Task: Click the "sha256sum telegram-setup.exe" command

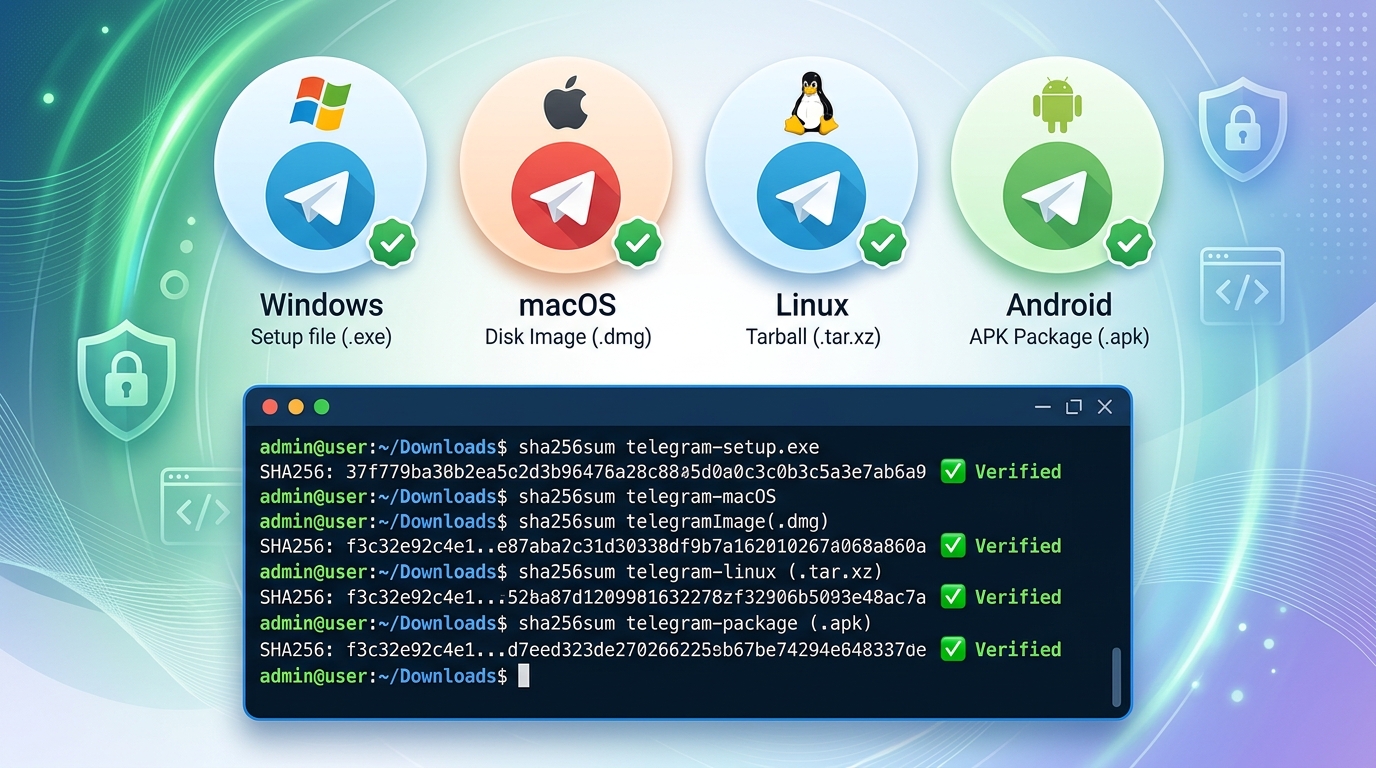Action: coord(669,446)
